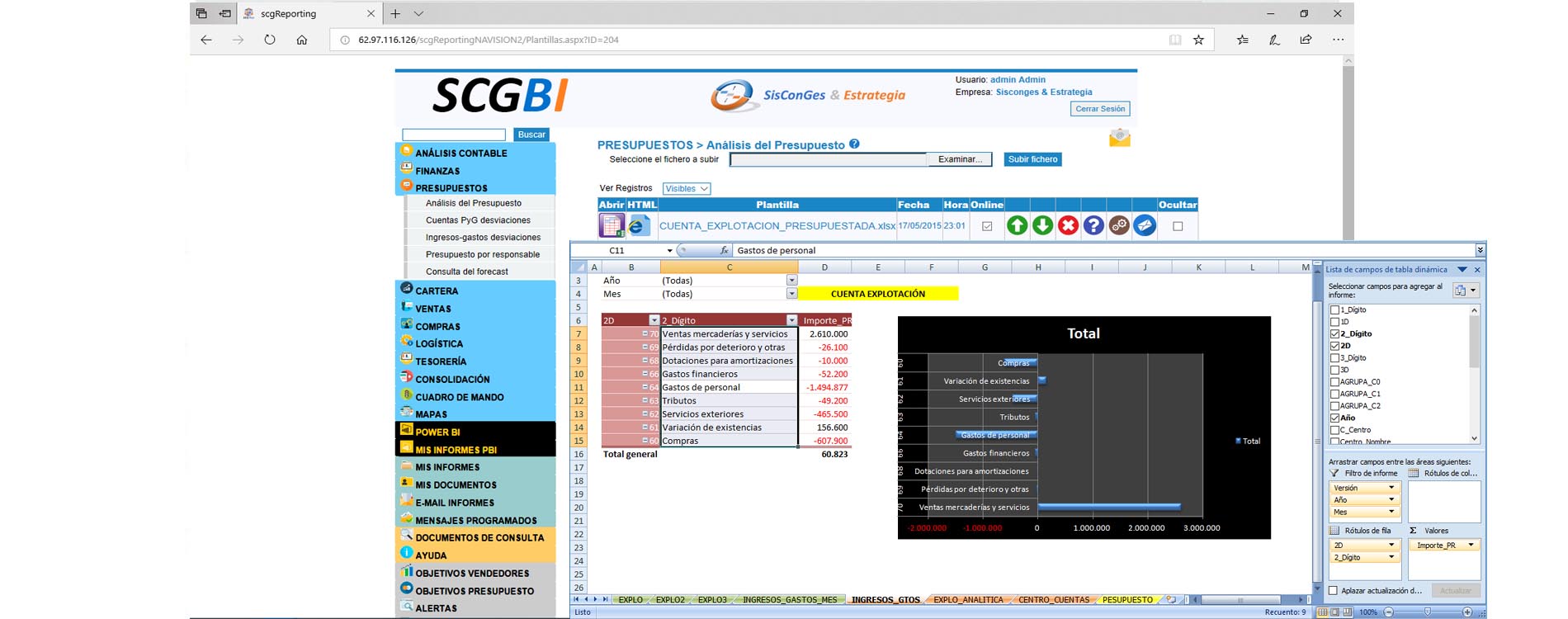Click the red delete X icon
Image resolution: width=1568 pixels, height=619 pixels.
point(1068,225)
